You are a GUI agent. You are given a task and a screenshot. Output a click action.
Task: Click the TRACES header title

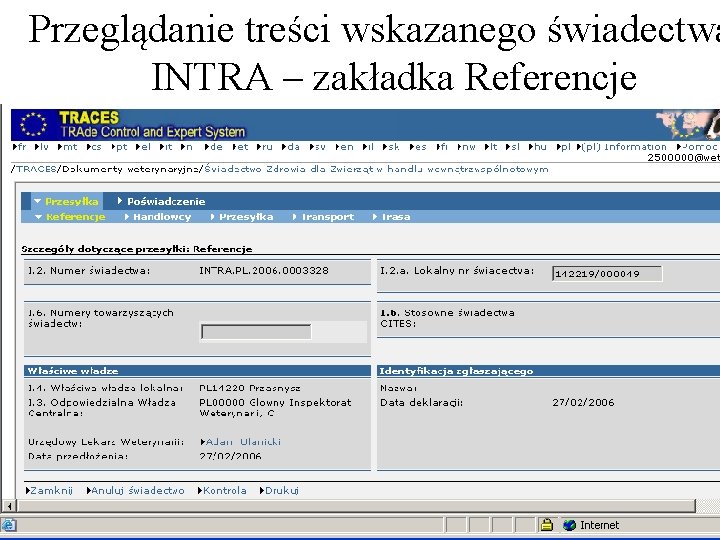[x=89, y=118]
